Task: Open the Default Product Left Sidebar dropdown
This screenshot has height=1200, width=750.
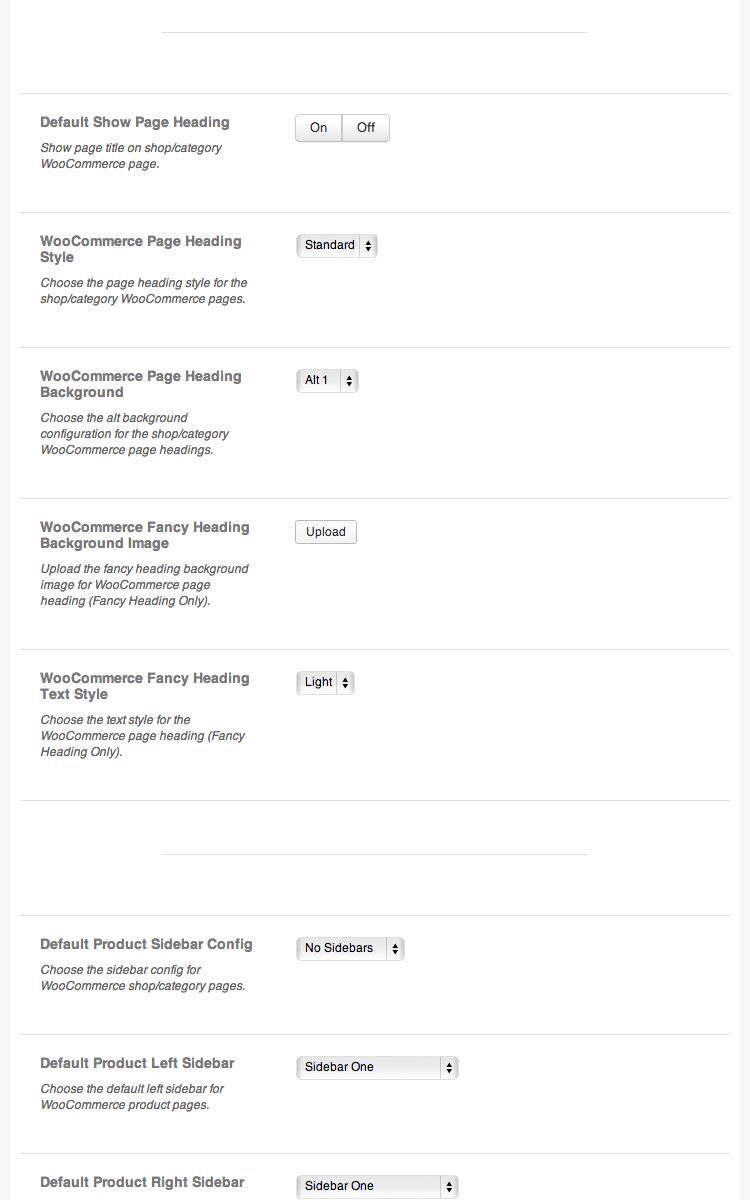Action: pyautogui.click(x=377, y=1067)
